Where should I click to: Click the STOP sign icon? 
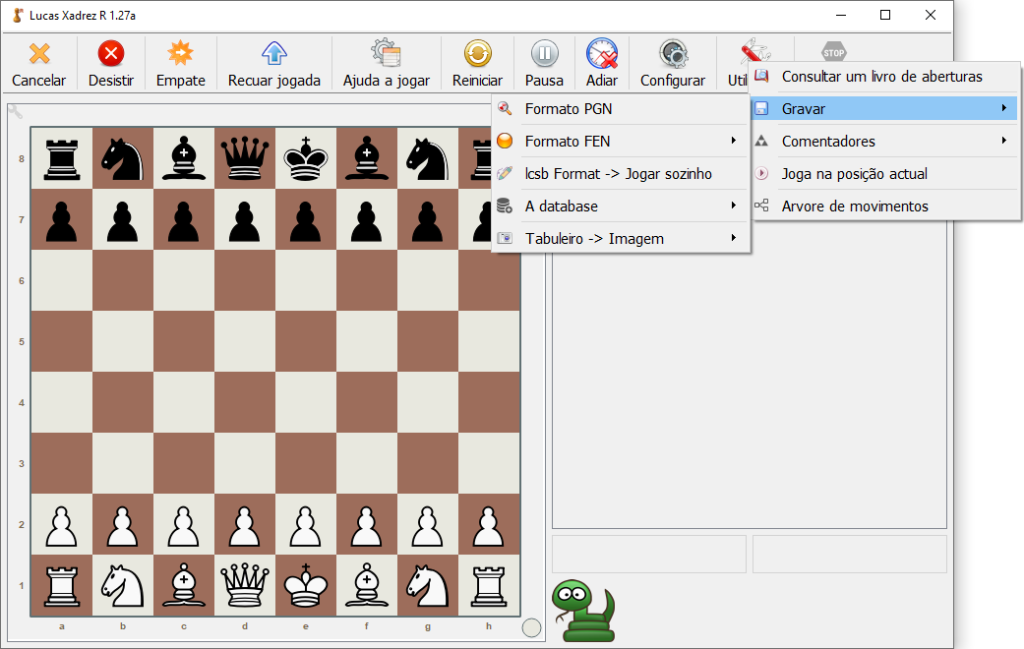tap(833, 51)
